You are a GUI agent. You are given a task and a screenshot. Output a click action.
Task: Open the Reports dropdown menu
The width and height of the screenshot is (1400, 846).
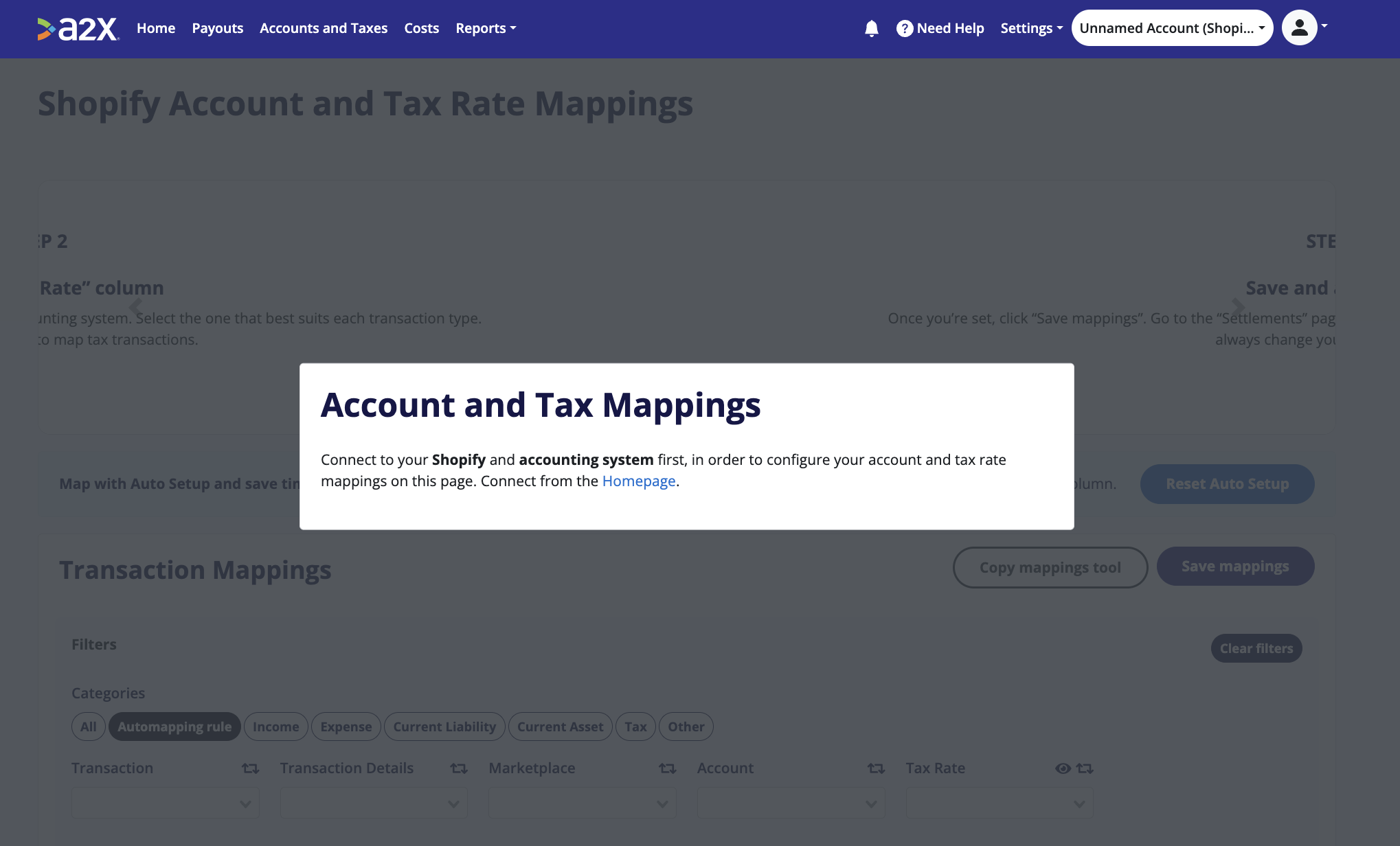[486, 28]
